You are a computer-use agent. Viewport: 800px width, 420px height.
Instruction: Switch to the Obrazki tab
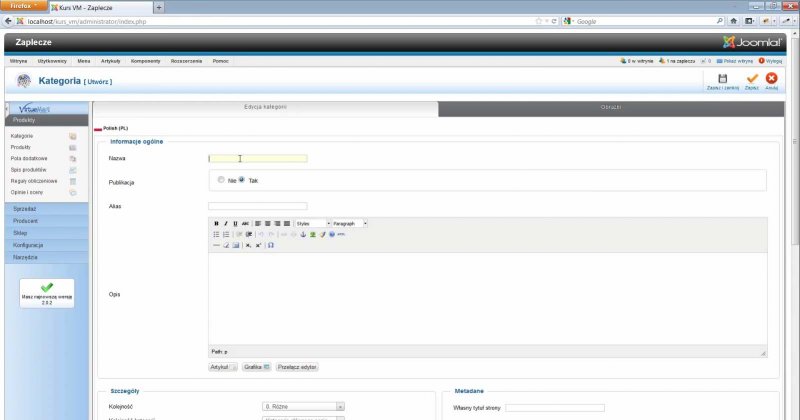610,107
